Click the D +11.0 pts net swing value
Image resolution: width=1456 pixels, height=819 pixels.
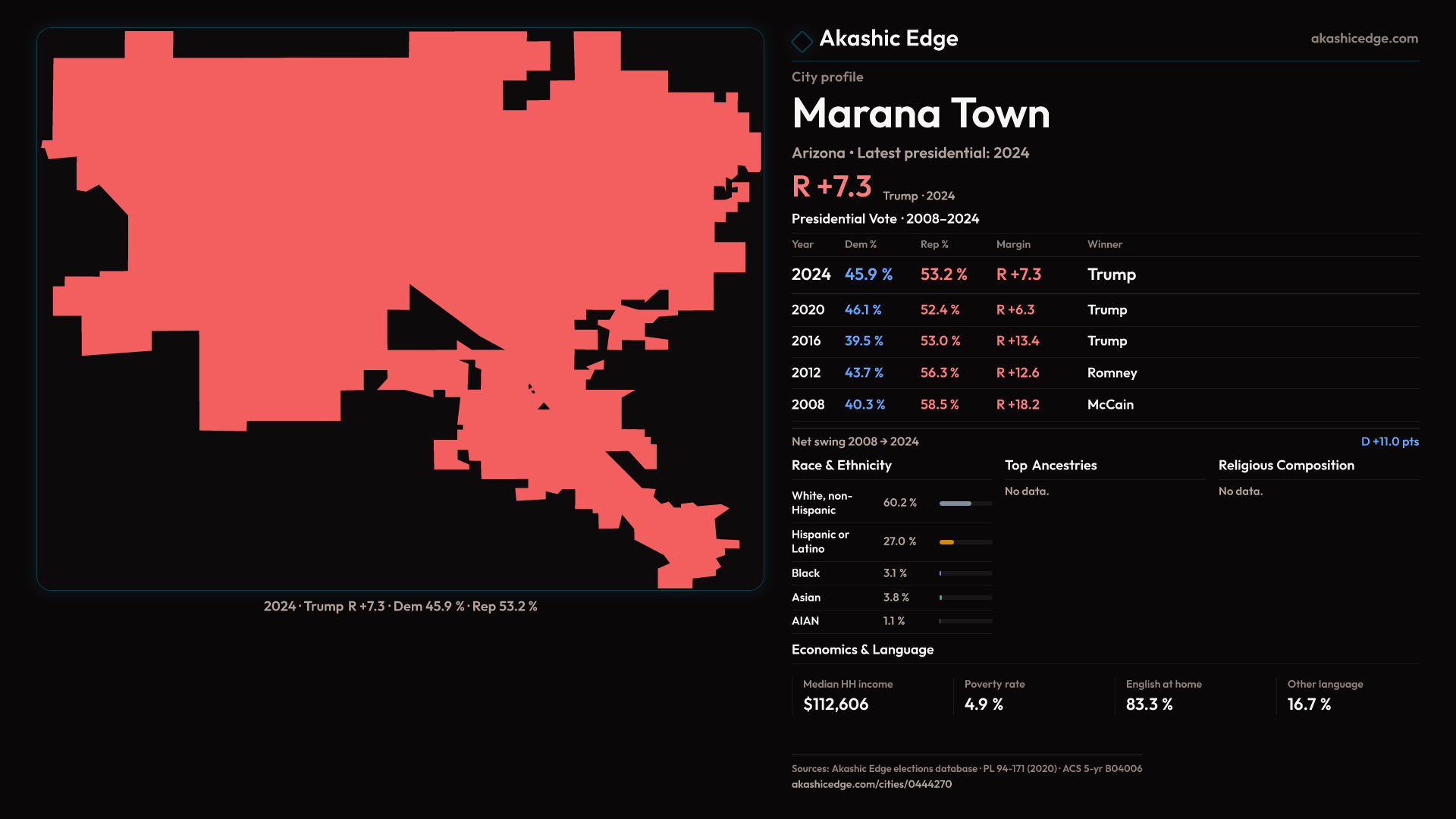coord(1389,441)
